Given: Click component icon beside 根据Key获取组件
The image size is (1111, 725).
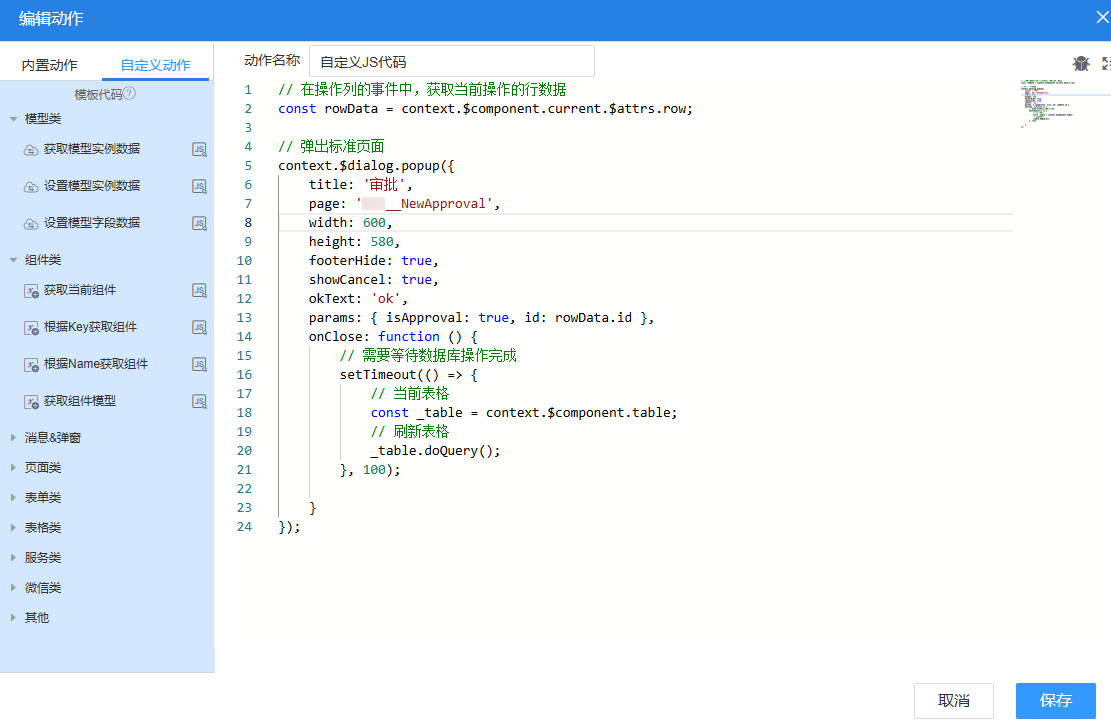Looking at the screenshot, I should [31, 327].
